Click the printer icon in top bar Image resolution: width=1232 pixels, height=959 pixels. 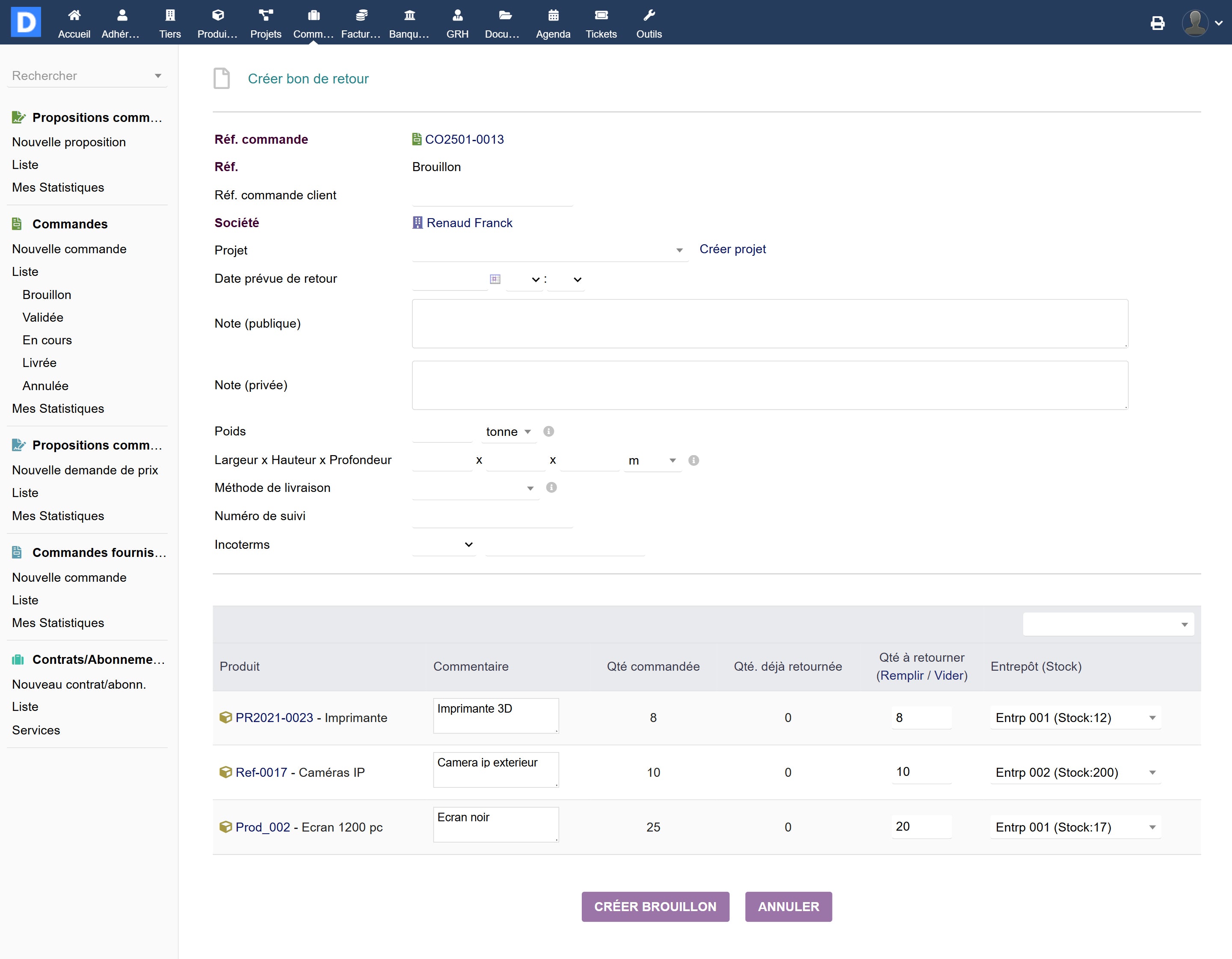(1157, 23)
